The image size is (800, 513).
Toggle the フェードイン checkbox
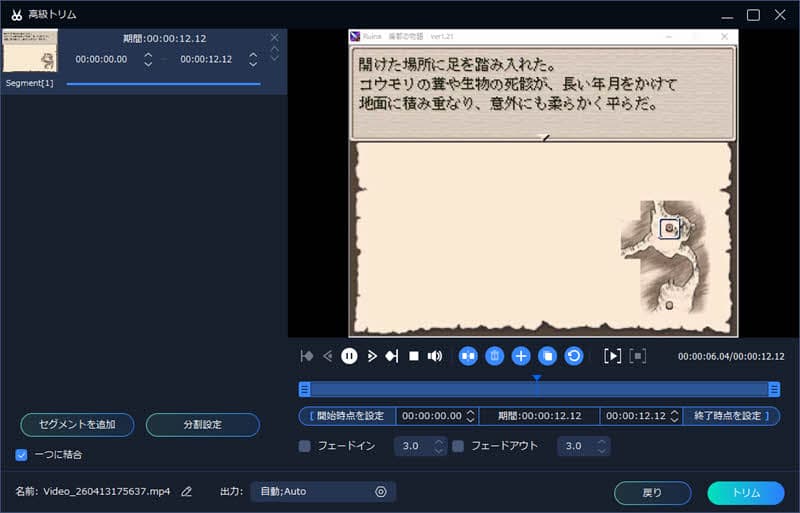point(305,446)
